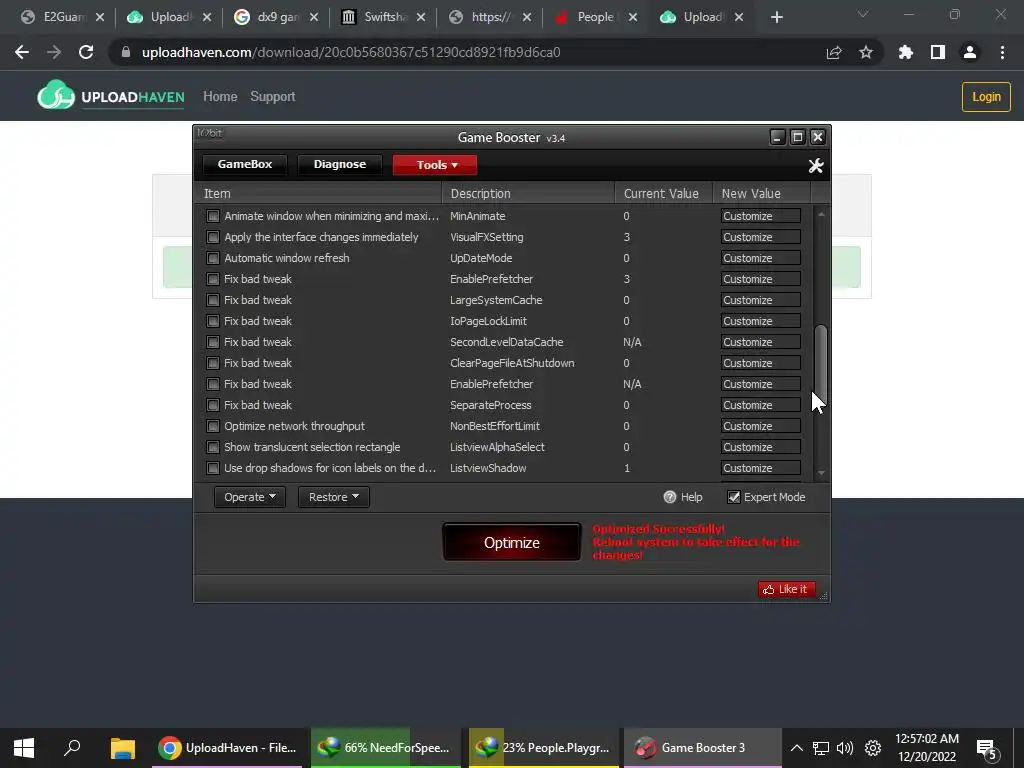This screenshot has height=768, width=1024.
Task: Open the Restore dropdown
Action: (334, 497)
